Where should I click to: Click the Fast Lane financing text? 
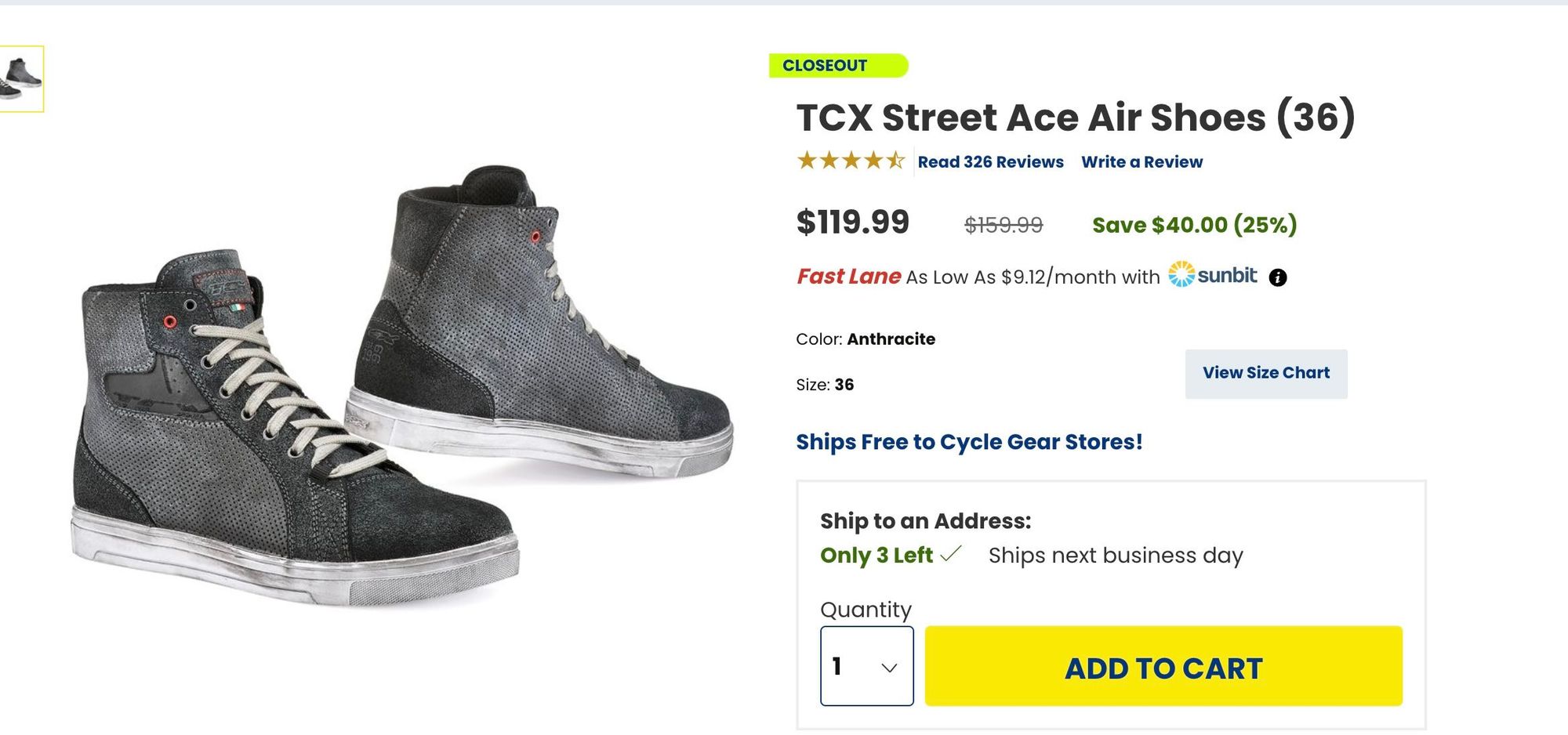click(x=848, y=277)
